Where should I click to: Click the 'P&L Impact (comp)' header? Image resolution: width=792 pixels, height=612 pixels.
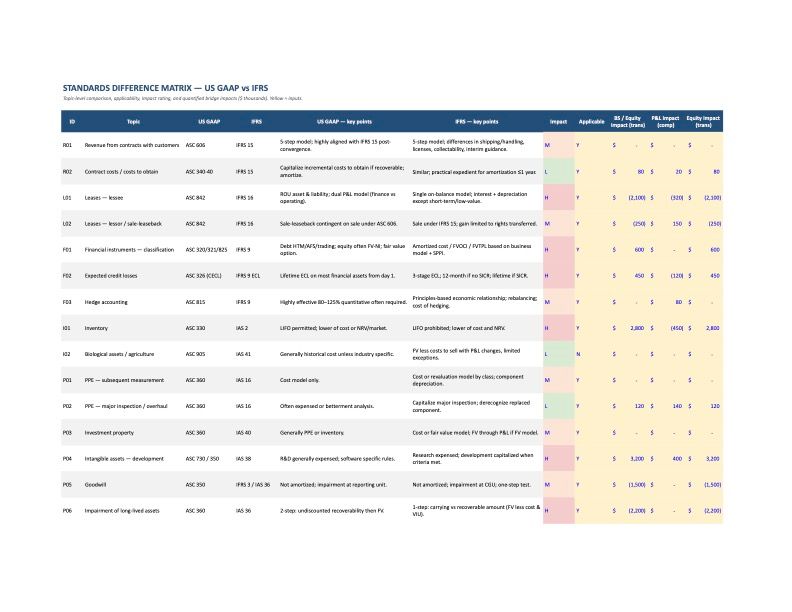665,122
